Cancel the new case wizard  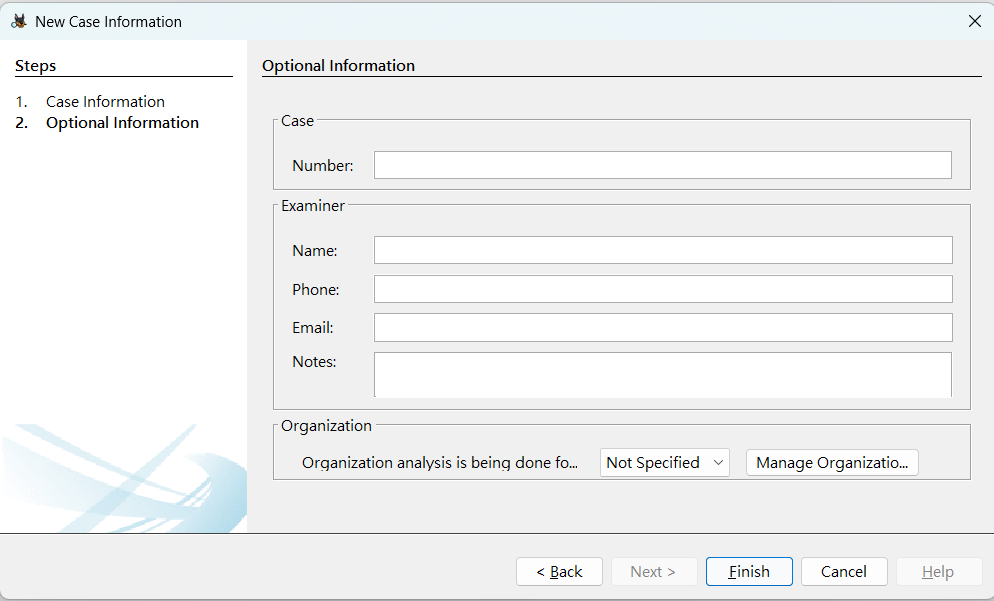844,572
